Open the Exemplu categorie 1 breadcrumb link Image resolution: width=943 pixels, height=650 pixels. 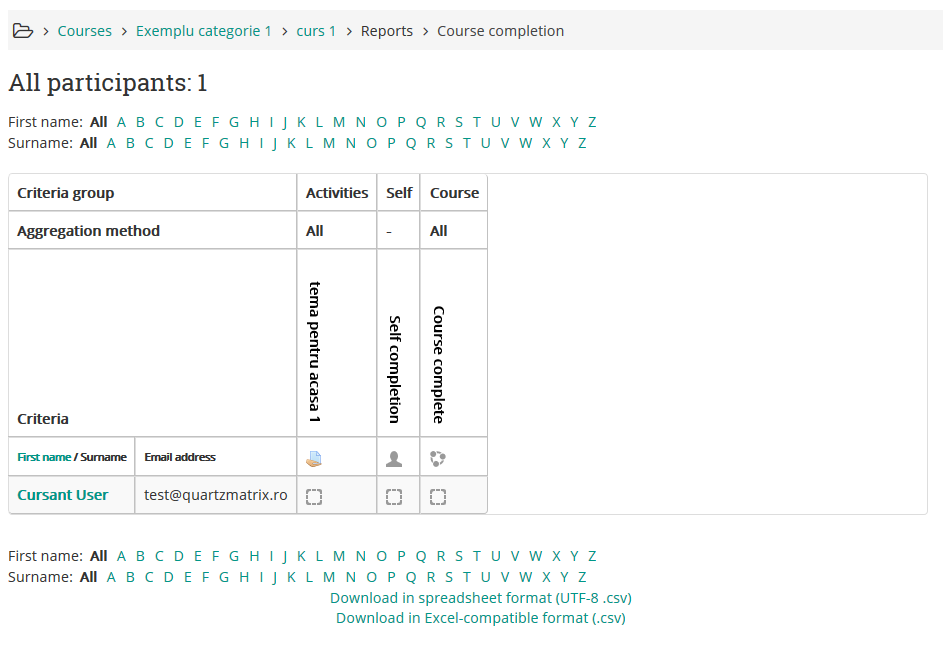click(x=204, y=31)
